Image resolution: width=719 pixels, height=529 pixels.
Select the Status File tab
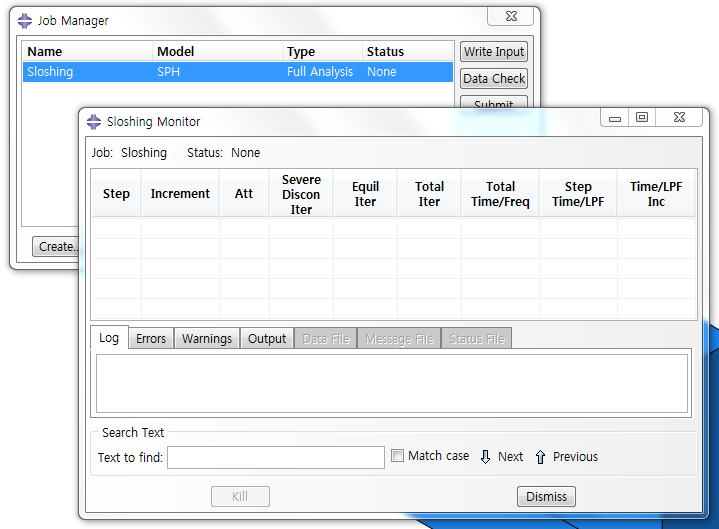pos(477,339)
